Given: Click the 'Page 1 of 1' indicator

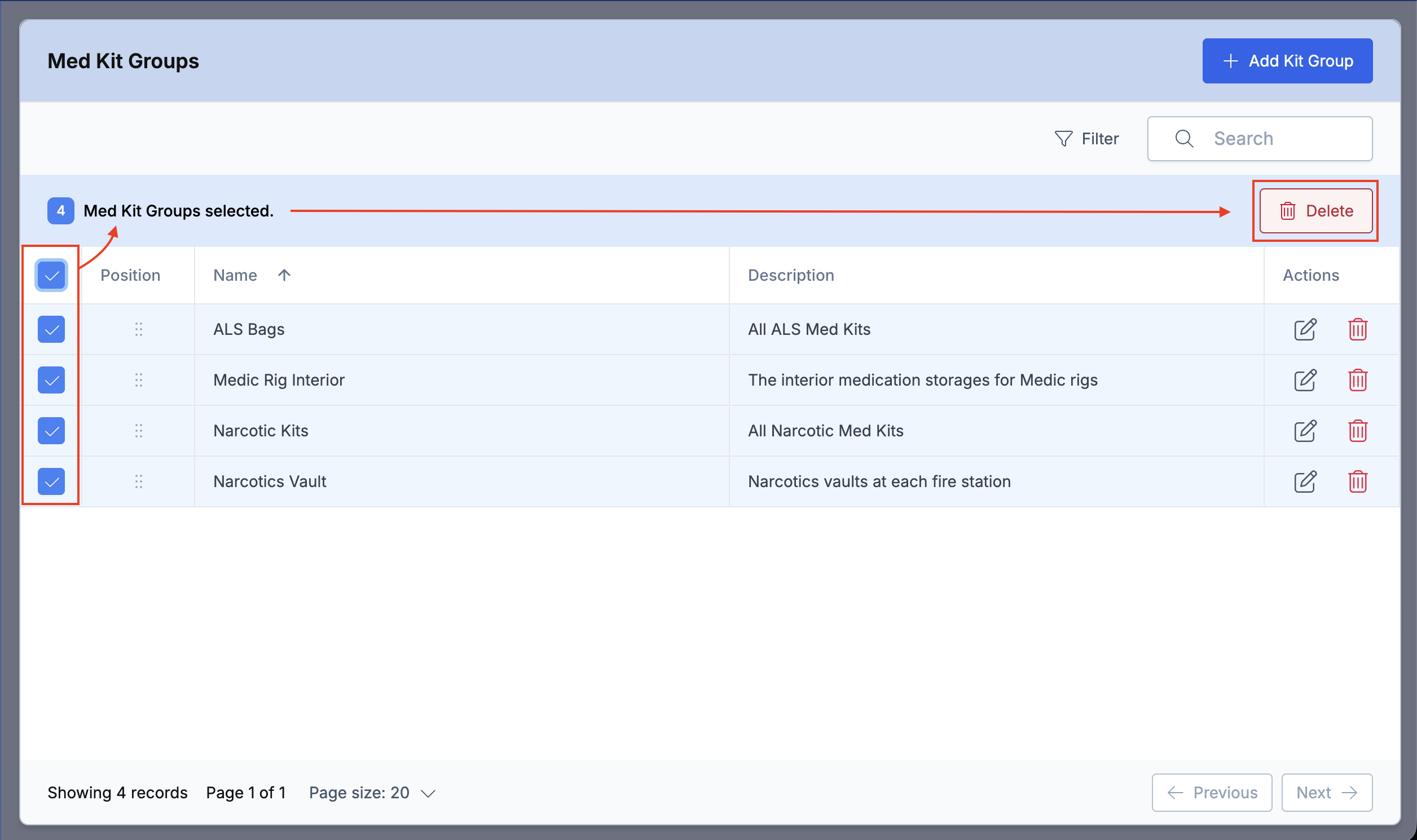Looking at the screenshot, I should coord(246,793).
